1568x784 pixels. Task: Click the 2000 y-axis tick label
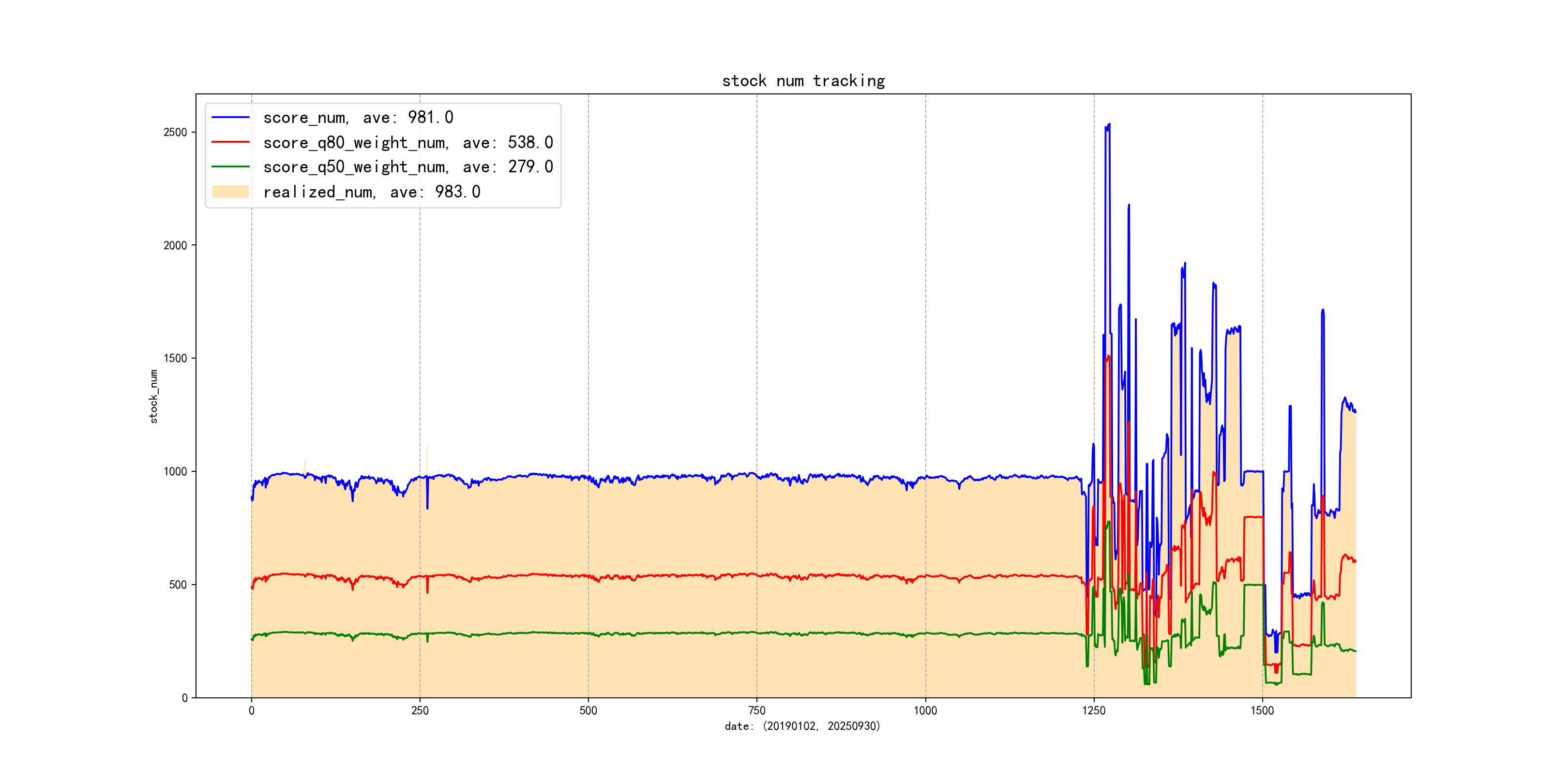175,245
